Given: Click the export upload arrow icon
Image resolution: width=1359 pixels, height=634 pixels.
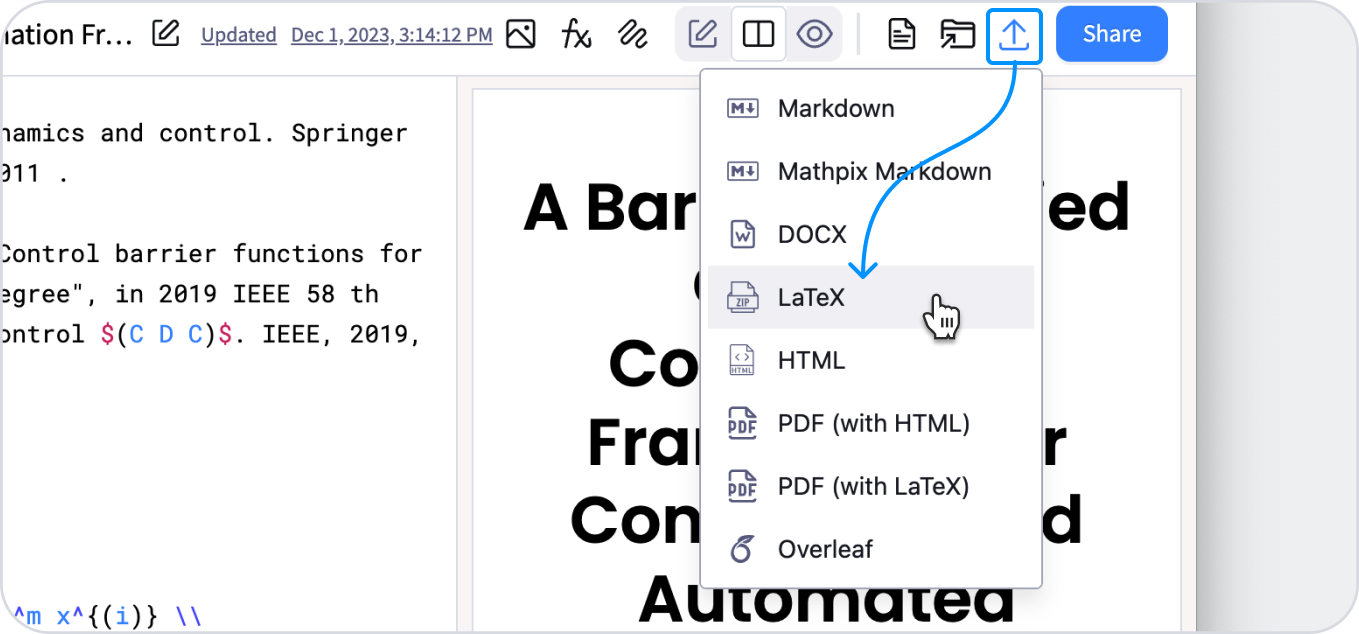Looking at the screenshot, I should tap(1014, 36).
